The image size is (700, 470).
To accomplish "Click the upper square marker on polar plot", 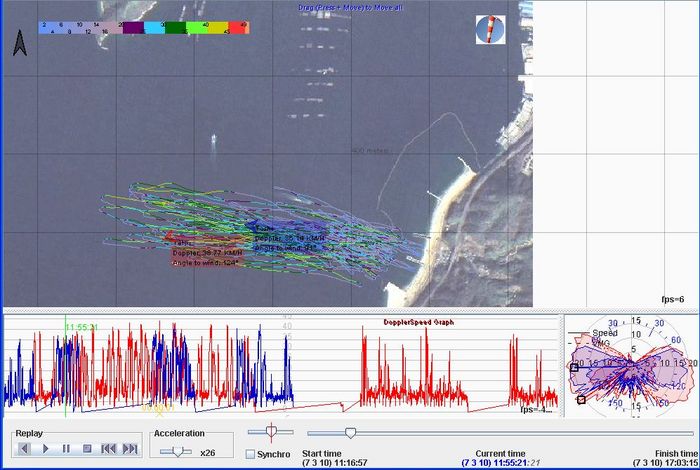I will [x=574, y=368].
